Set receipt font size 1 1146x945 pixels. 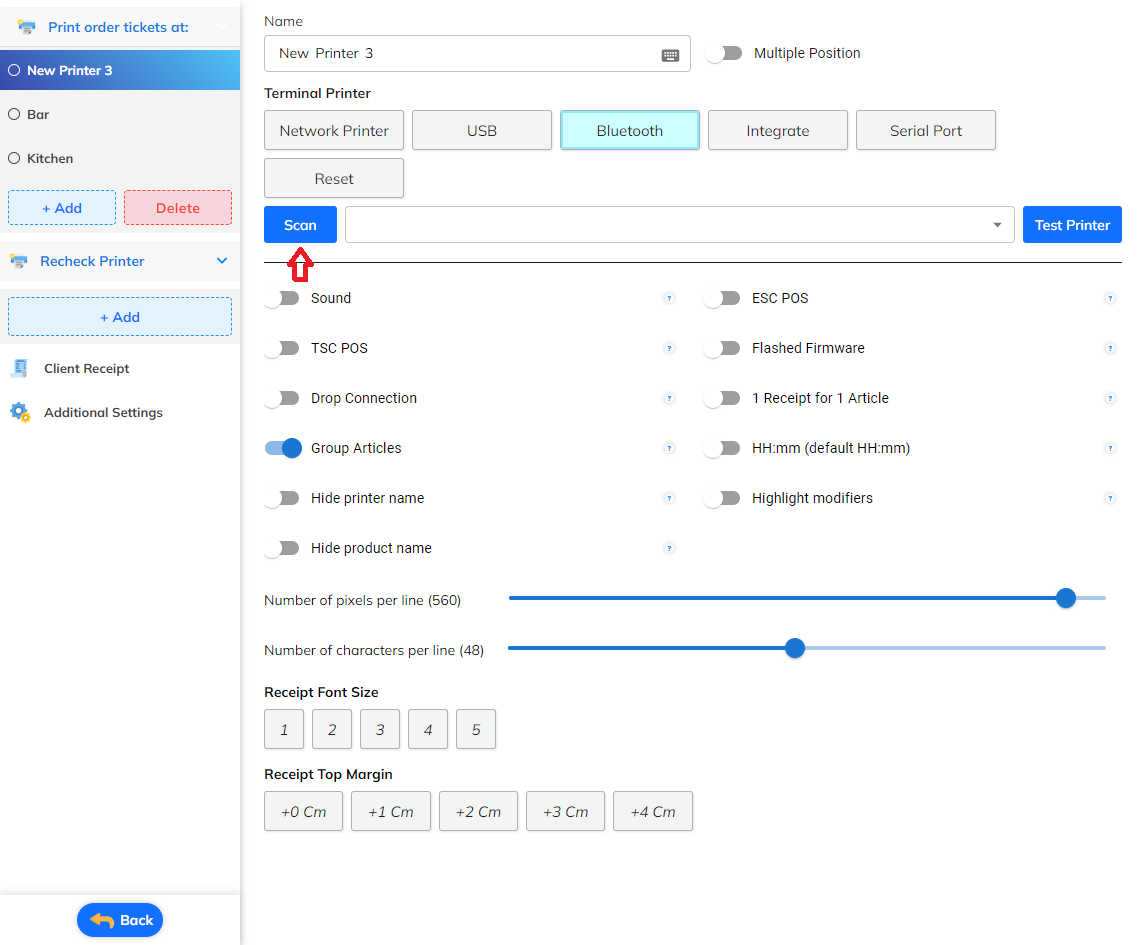pyautogui.click(x=284, y=729)
